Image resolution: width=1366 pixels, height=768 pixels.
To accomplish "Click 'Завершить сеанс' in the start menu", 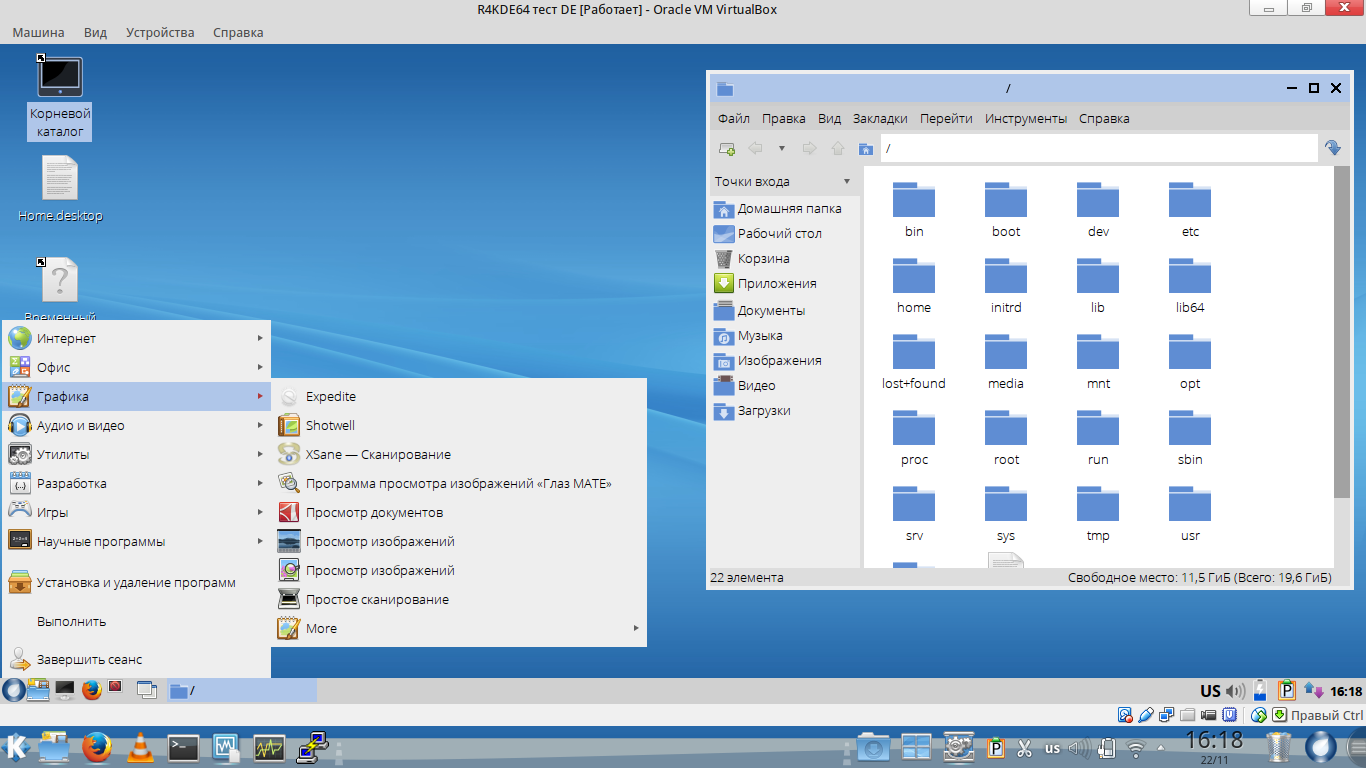I will pos(89,659).
